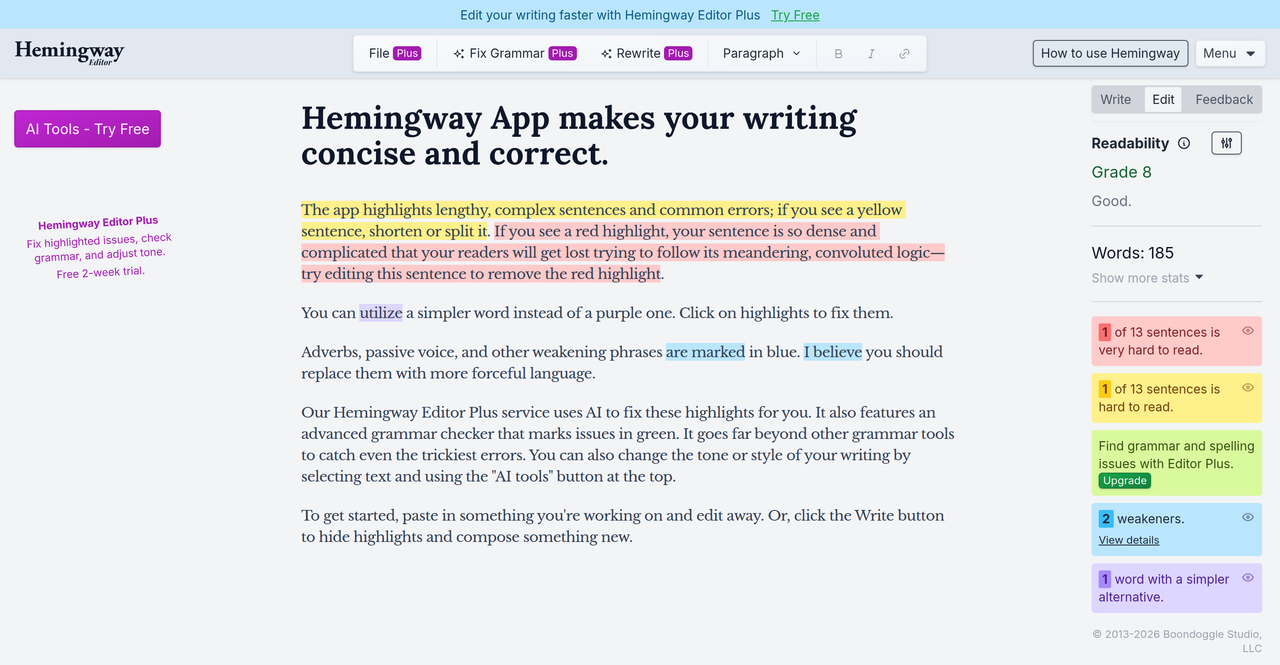Open View details for weakeners
The width and height of the screenshot is (1280, 665).
pos(1129,540)
